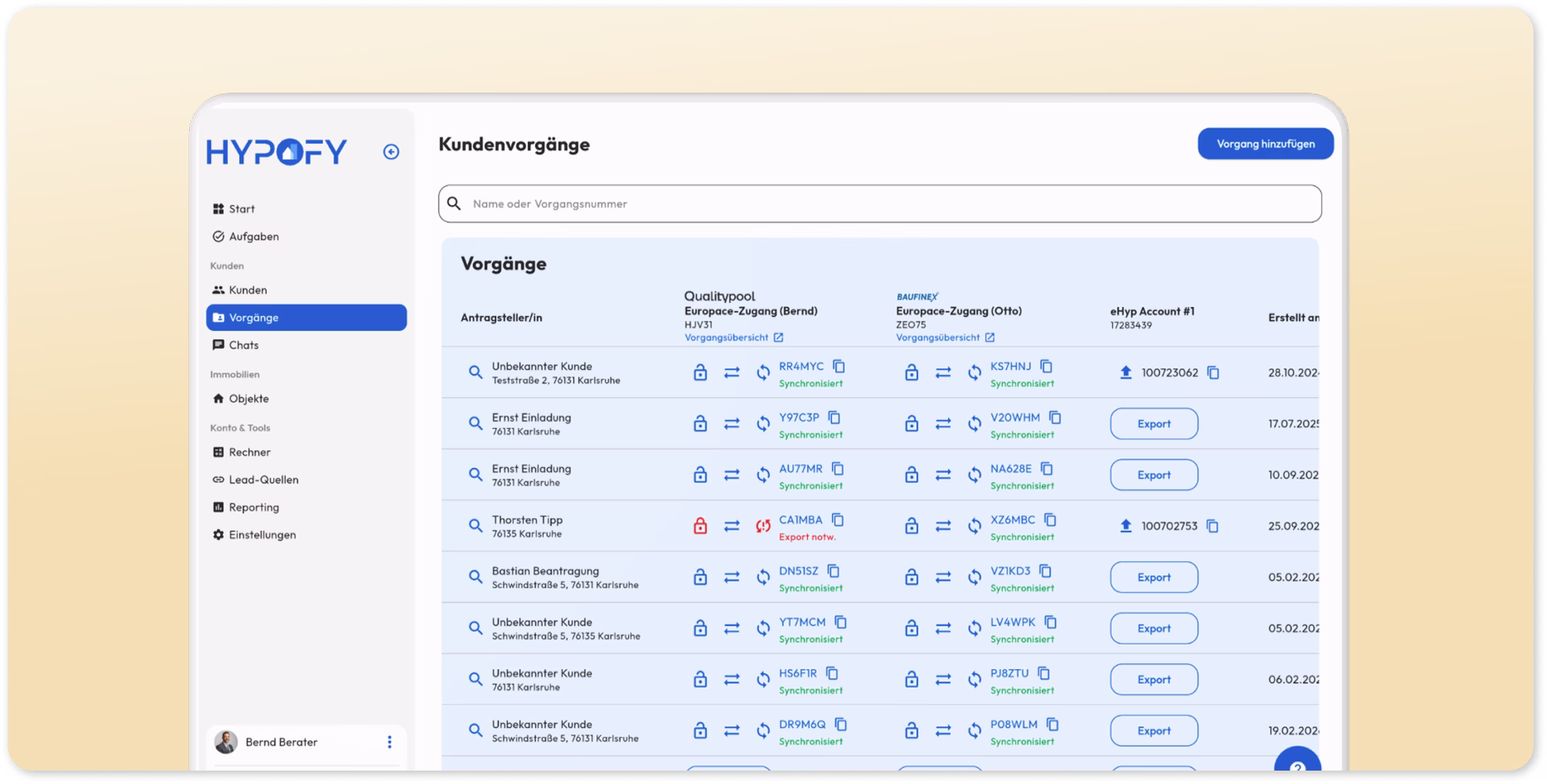
Task: Copy the RR4MYC case number
Action: pos(838,366)
